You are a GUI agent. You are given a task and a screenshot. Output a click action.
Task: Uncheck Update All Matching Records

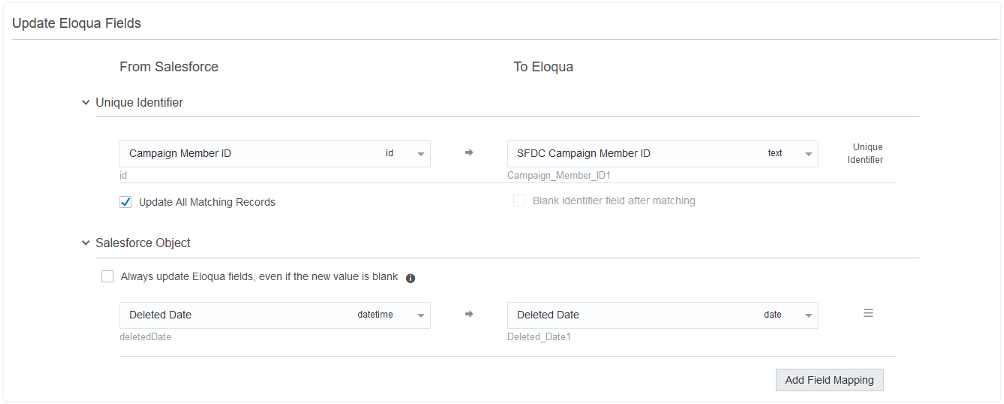126,202
